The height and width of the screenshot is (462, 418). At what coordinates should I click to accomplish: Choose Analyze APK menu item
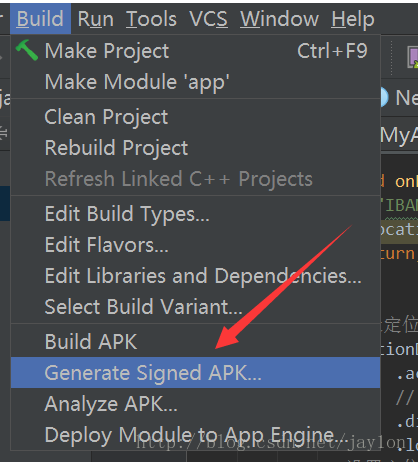[x=195, y=404]
